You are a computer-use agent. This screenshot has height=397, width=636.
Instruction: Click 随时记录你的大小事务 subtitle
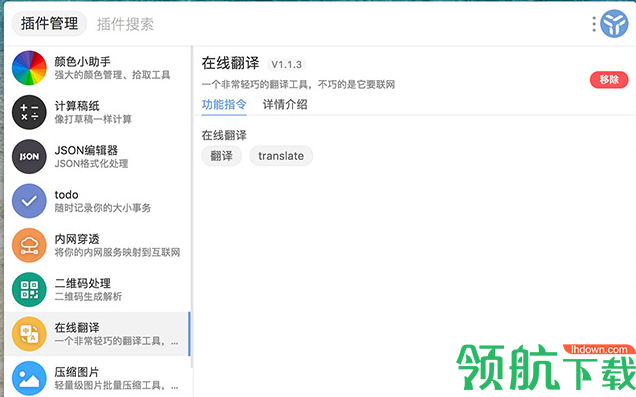click(x=103, y=208)
